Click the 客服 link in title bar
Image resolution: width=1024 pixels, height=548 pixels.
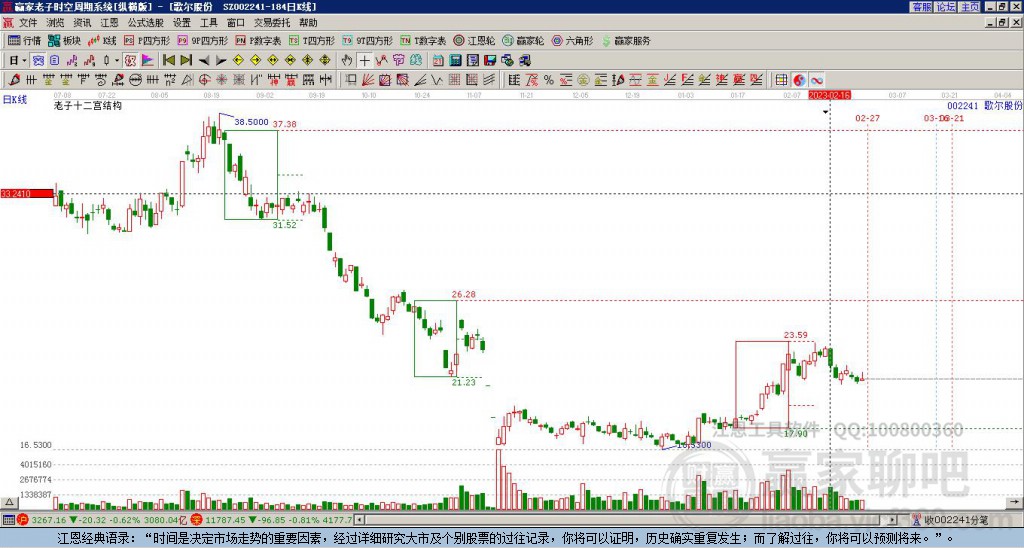[921, 7]
